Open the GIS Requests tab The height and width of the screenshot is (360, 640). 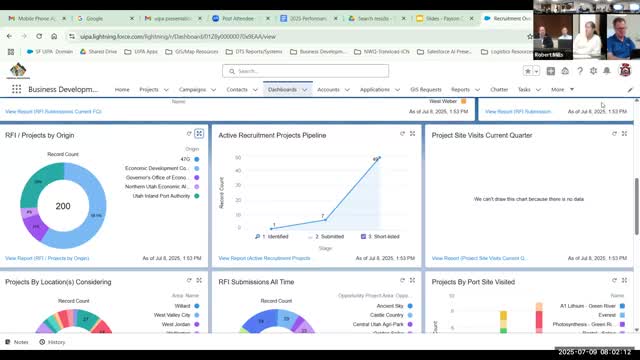coord(426,89)
